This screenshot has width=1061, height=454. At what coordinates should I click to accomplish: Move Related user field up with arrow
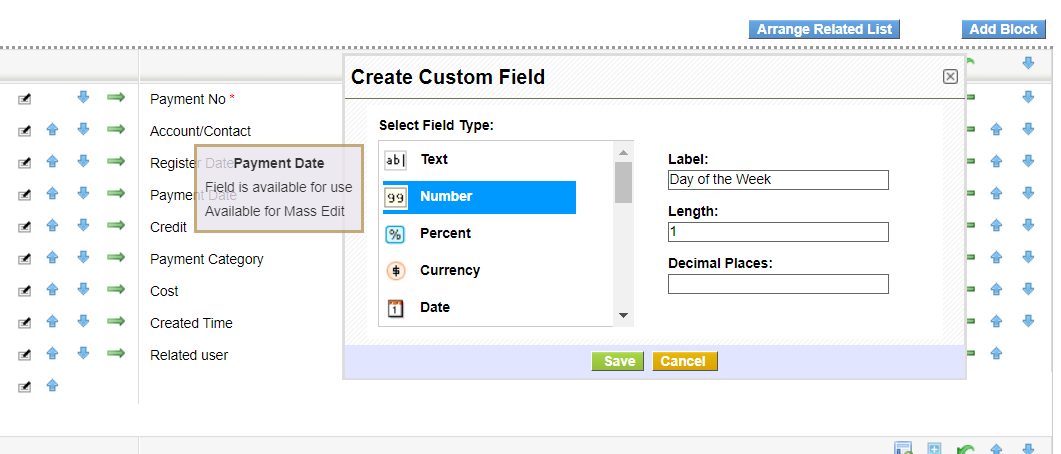click(x=52, y=354)
